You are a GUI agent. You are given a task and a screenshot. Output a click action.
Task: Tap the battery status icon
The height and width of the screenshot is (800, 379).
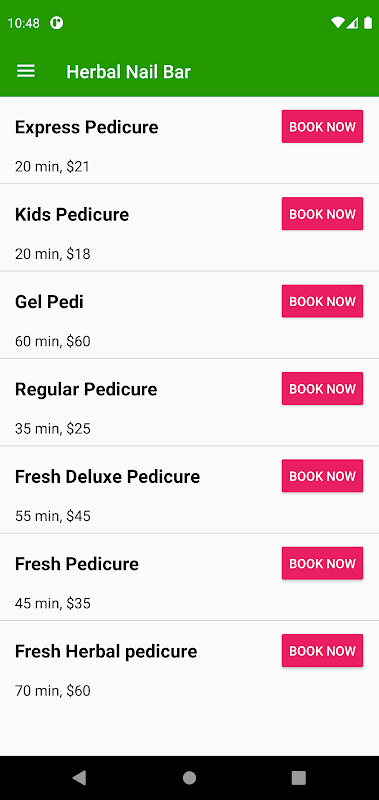(368, 22)
